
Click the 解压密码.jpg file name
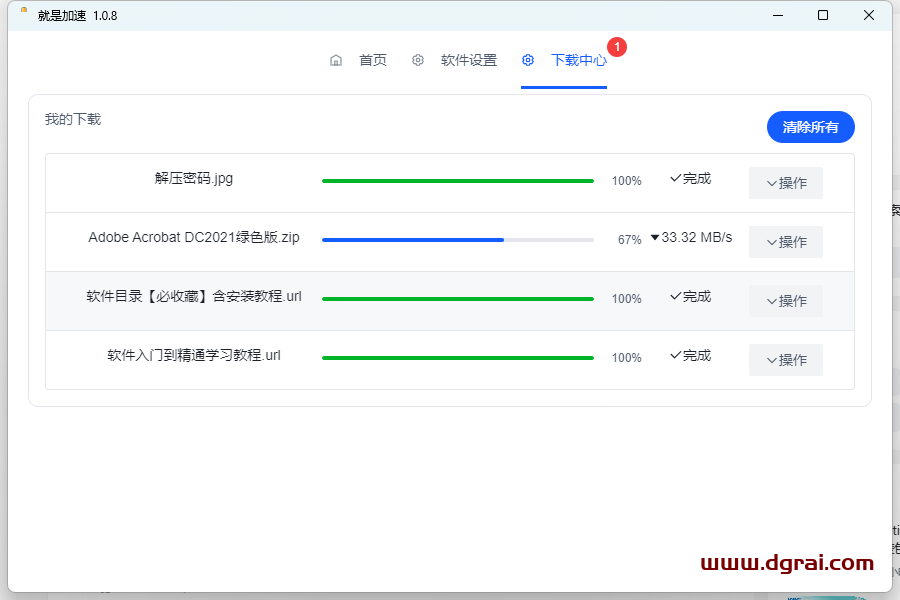pos(194,179)
